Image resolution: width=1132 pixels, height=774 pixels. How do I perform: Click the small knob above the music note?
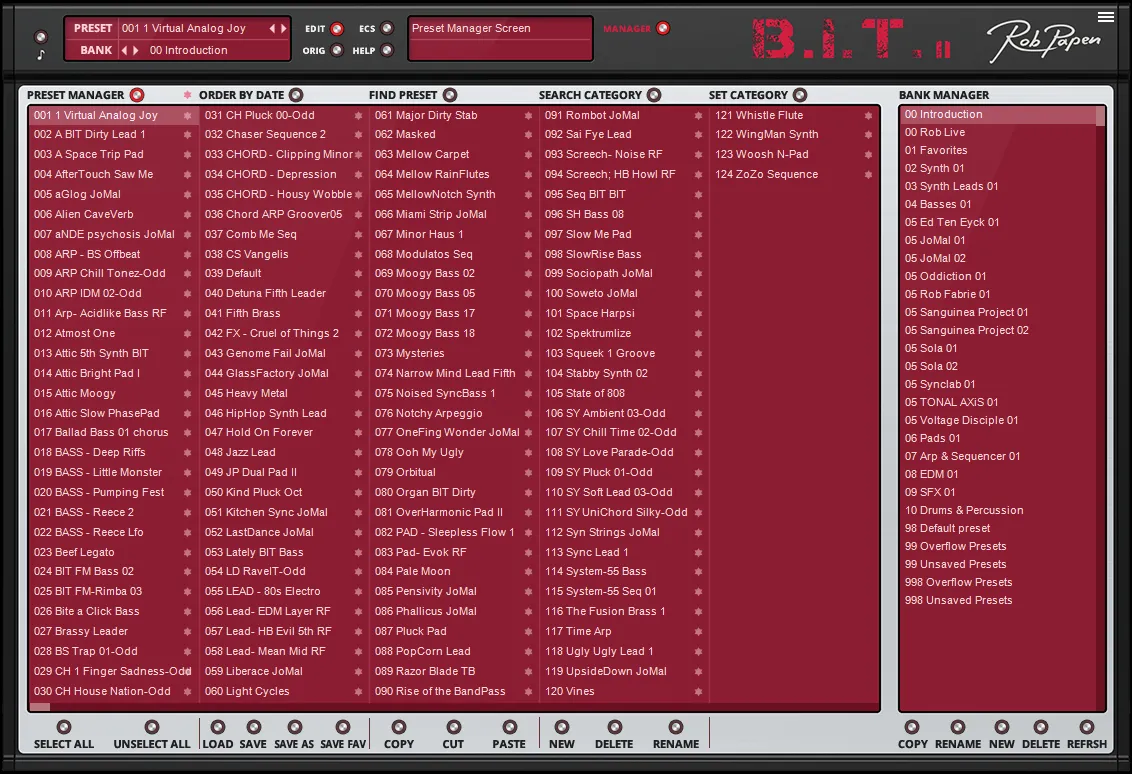click(41, 37)
